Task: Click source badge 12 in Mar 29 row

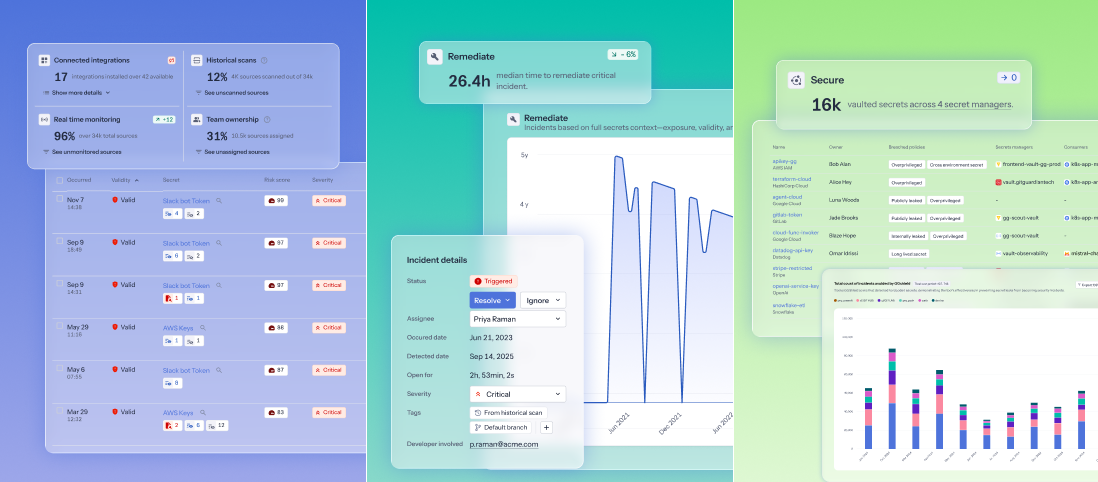Action: (x=217, y=425)
